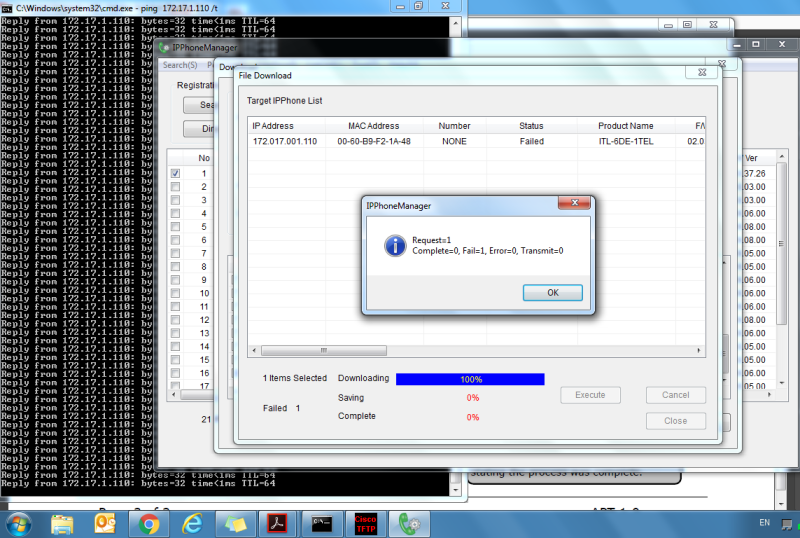Viewport: 800px width, 538px height.
Task: Click the Cancel button in File Download
Action: coord(676,395)
